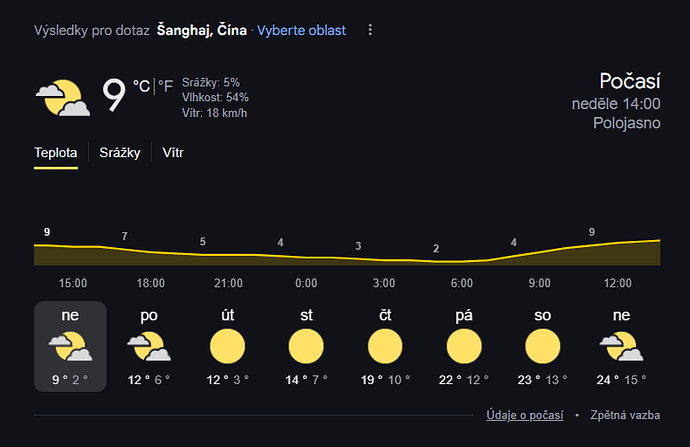690x447 pixels.
Task: Switch temperature units to °F
Action: coord(165,86)
